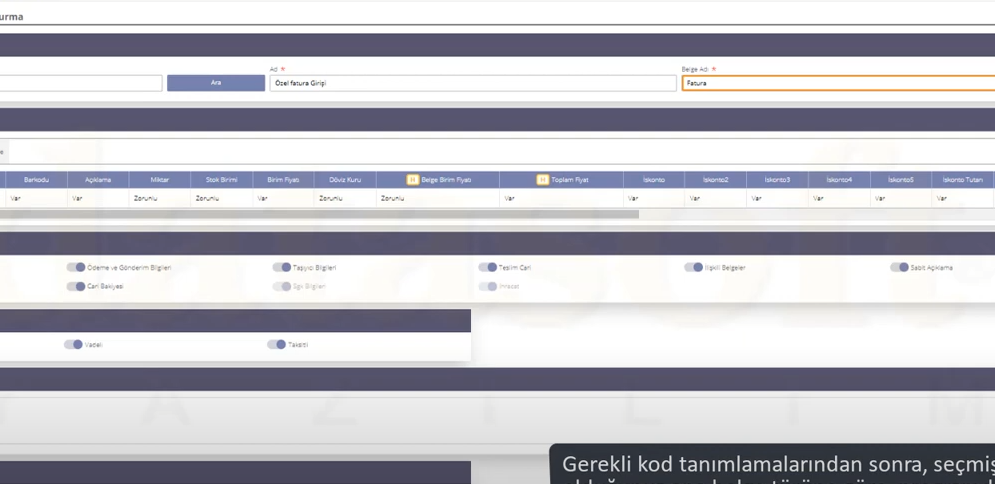Click the icon beside Belge Birim Fiyatı header
The height and width of the screenshot is (484, 995).
tap(412, 180)
